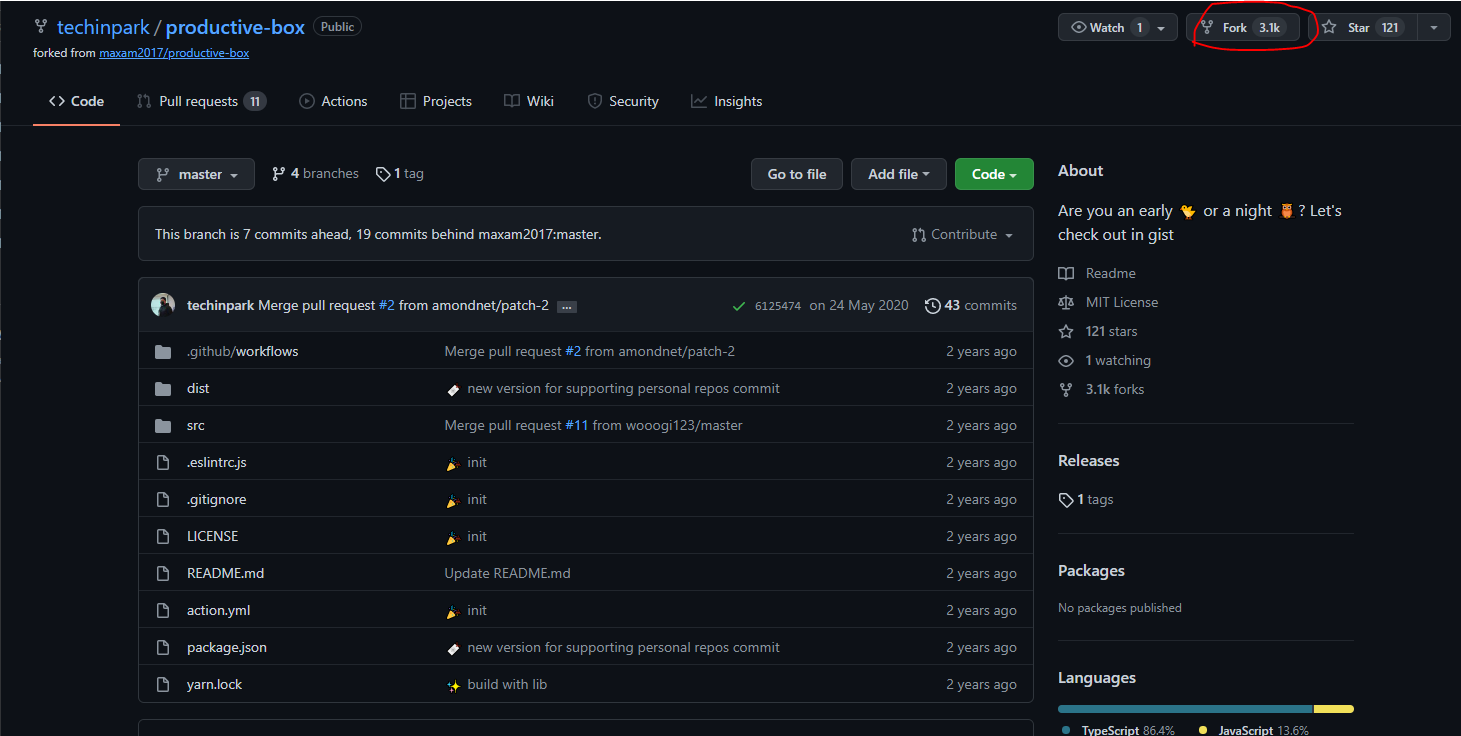Image resolution: width=1461 pixels, height=736 pixels.
Task: Click the green check status icon
Action: pyautogui.click(x=739, y=306)
